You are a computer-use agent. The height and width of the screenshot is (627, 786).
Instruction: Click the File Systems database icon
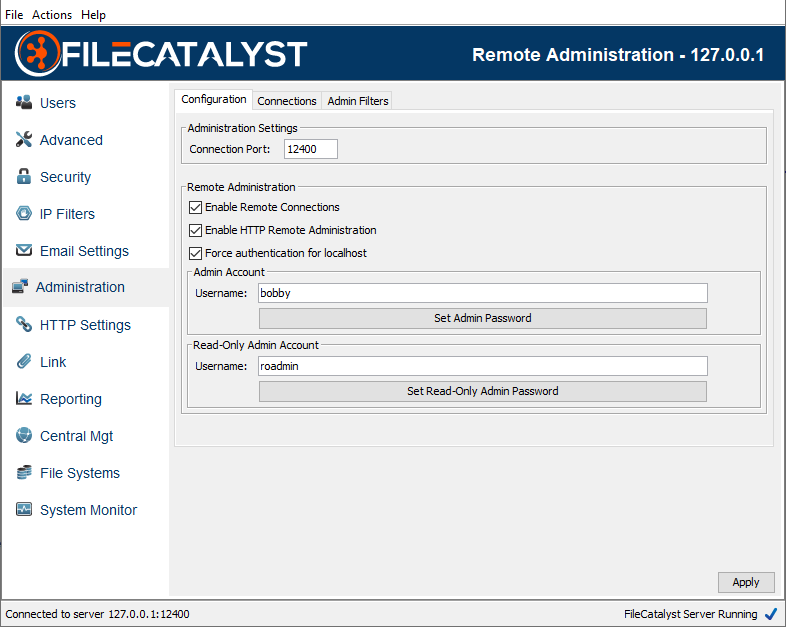(24, 473)
